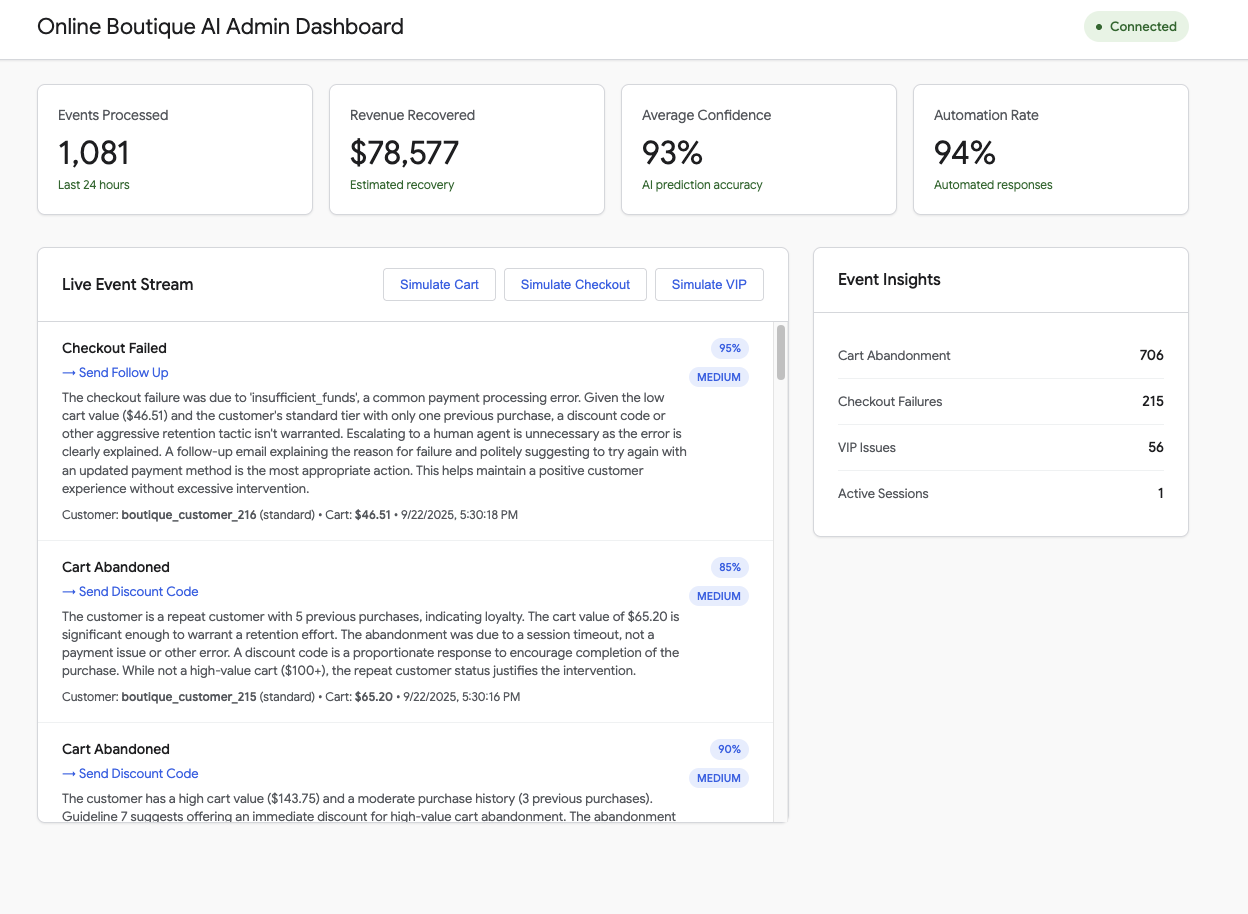Click the Send Follow Up action link

click(x=115, y=373)
